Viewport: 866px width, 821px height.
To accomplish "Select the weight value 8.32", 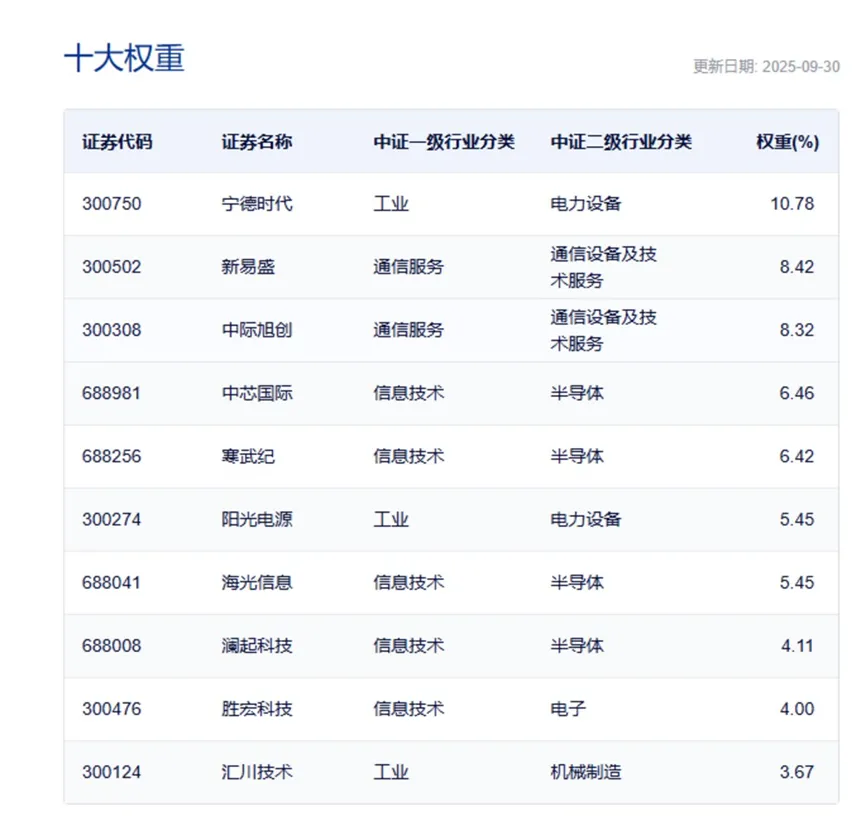I will pyautogui.click(x=796, y=330).
